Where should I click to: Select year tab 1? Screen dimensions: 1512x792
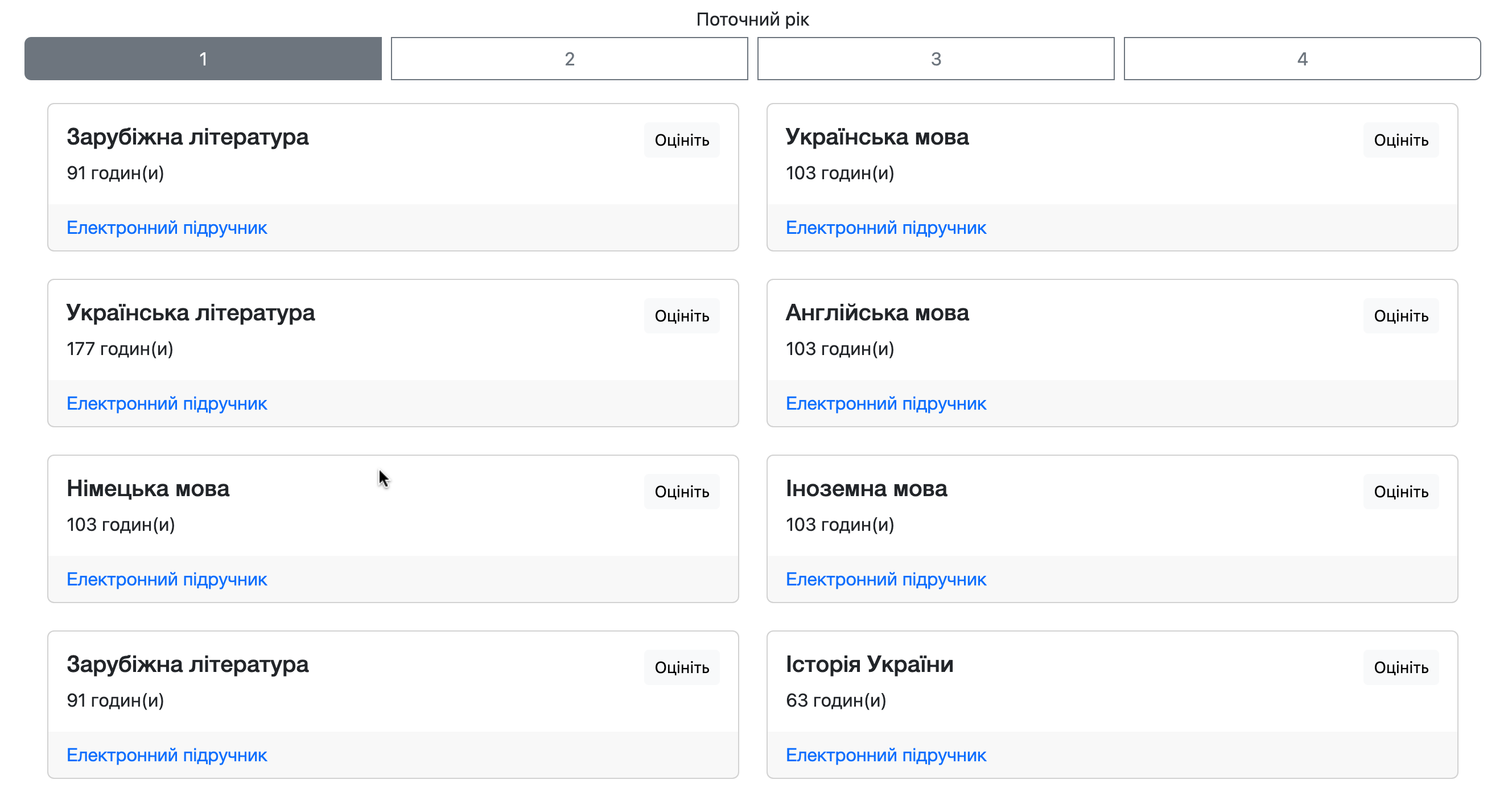coord(203,59)
